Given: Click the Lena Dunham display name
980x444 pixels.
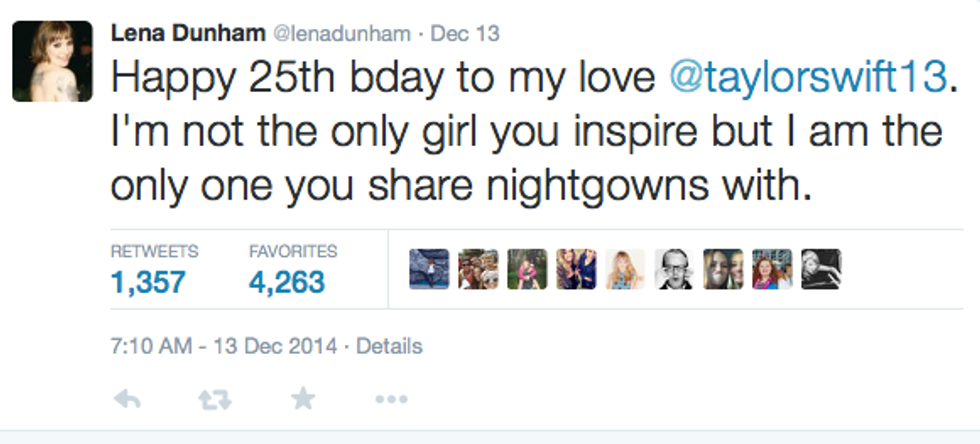Looking at the screenshot, I should click(187, 34).
